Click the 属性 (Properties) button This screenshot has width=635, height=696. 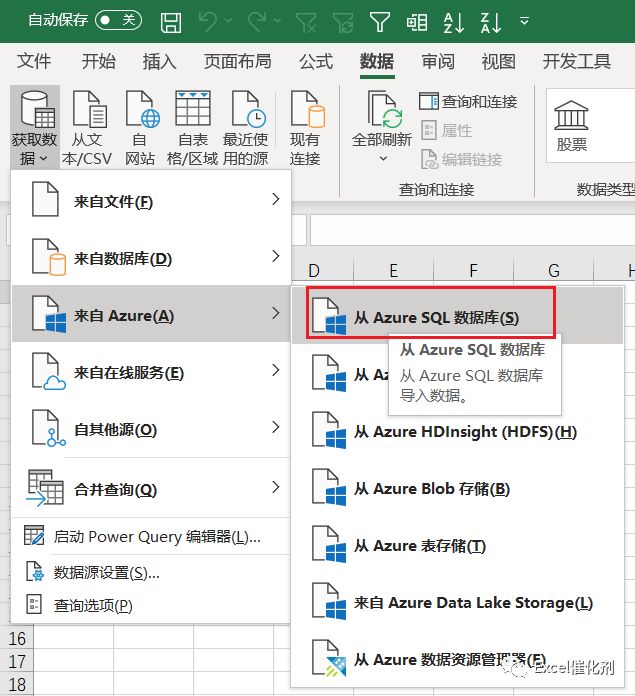tap(446, 130)
